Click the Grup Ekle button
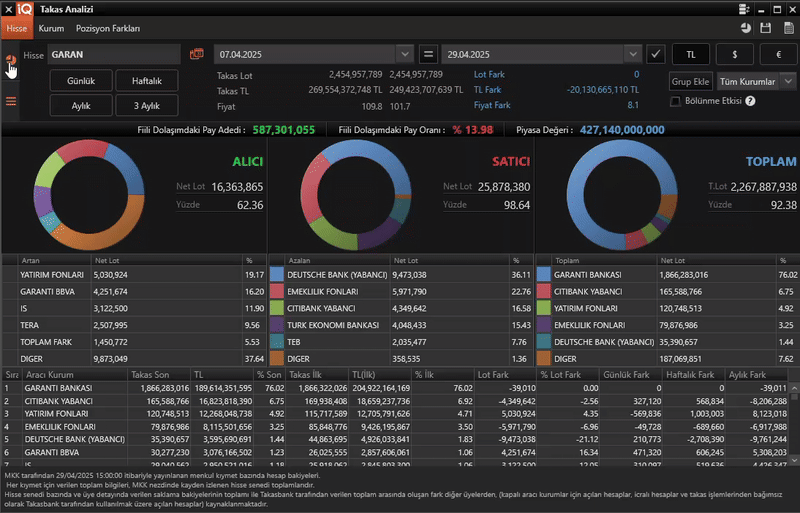Screen dimensions: 800x513 click(690, 82)
